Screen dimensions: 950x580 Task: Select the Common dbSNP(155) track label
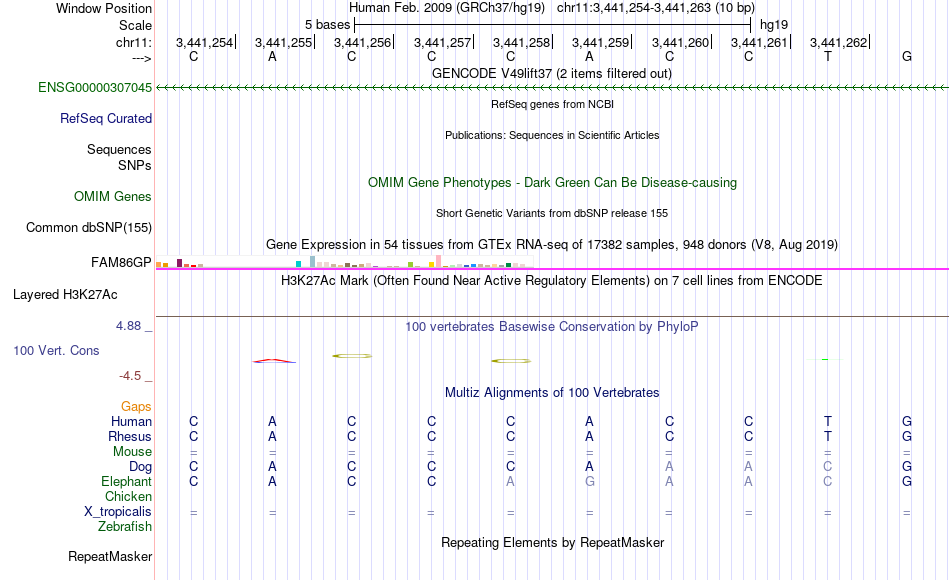tap(89, 227)
